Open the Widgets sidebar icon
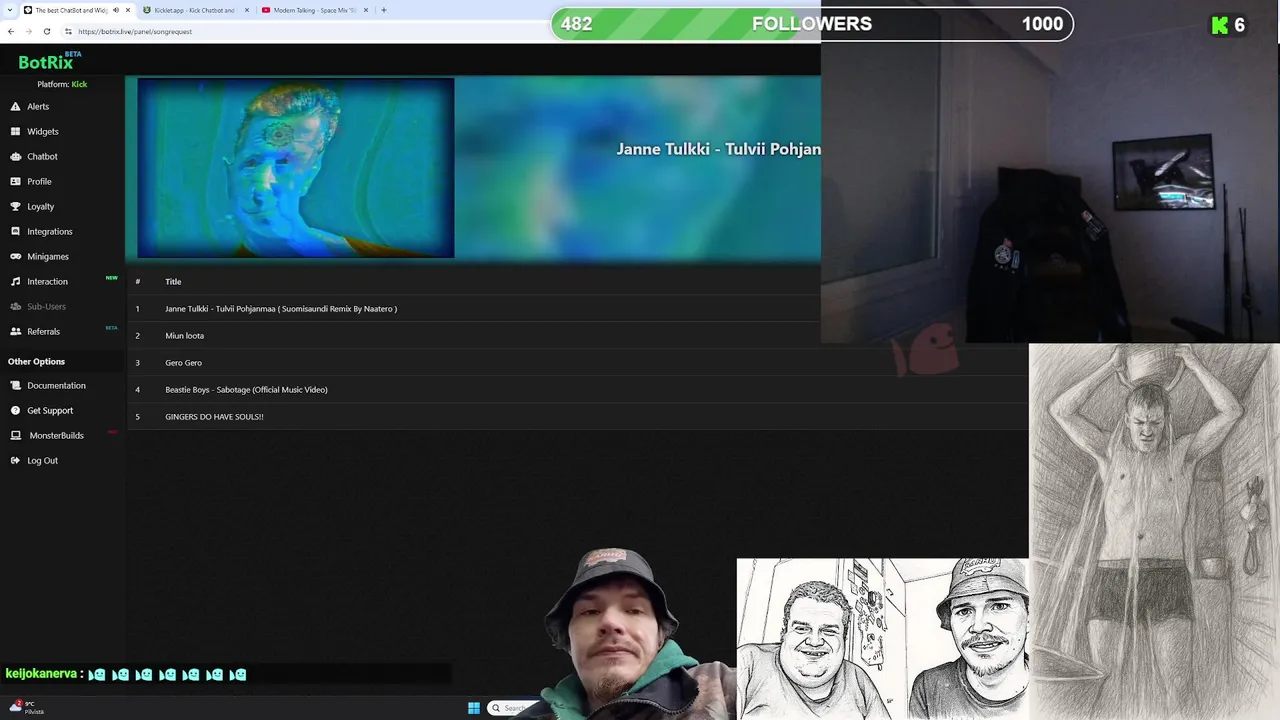Viewport: 1280px width, 720px height. coord(16,131)
